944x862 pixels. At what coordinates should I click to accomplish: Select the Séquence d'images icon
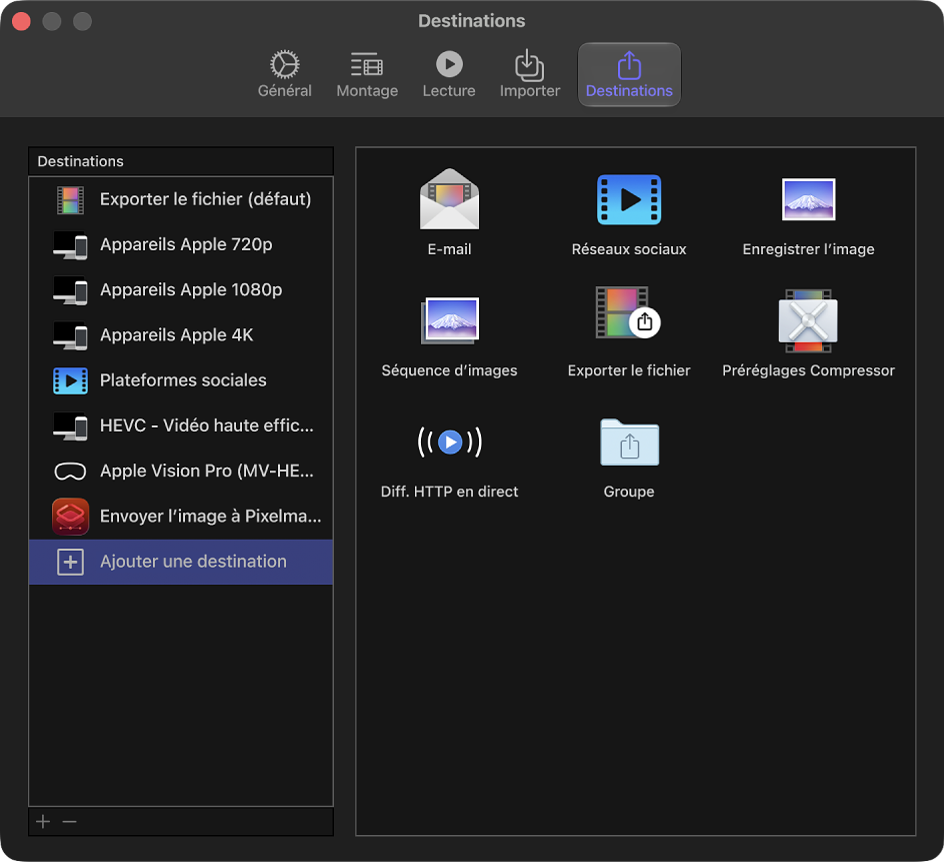450,321
